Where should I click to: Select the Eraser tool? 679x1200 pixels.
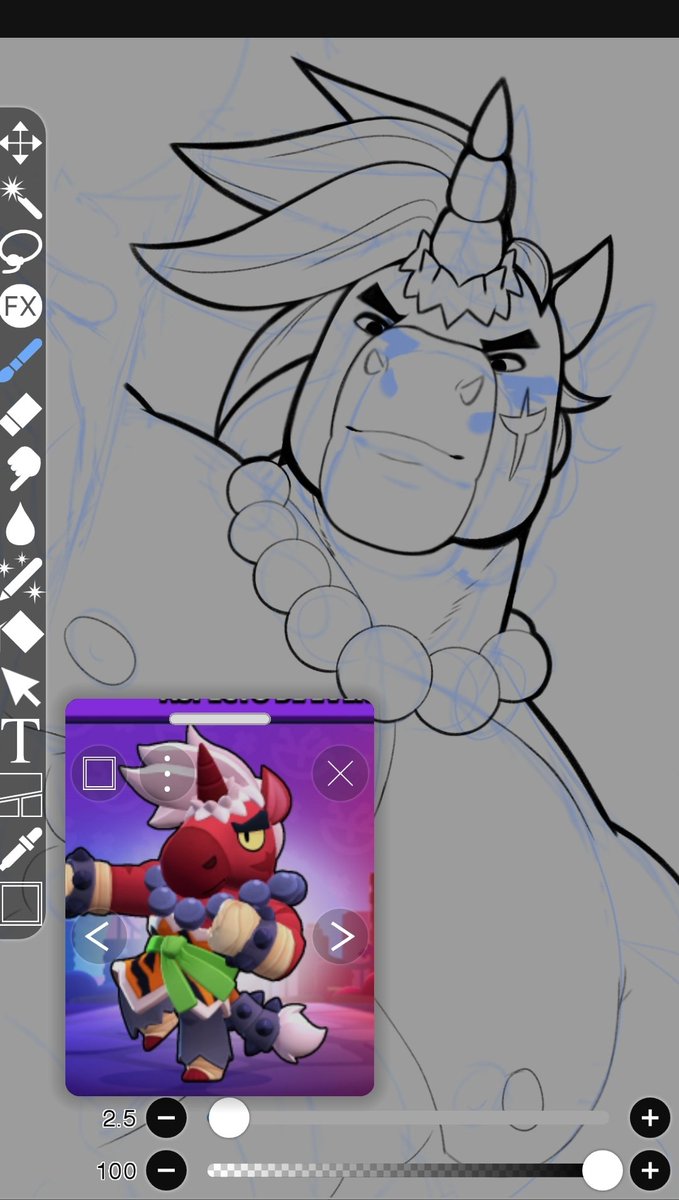20,414
